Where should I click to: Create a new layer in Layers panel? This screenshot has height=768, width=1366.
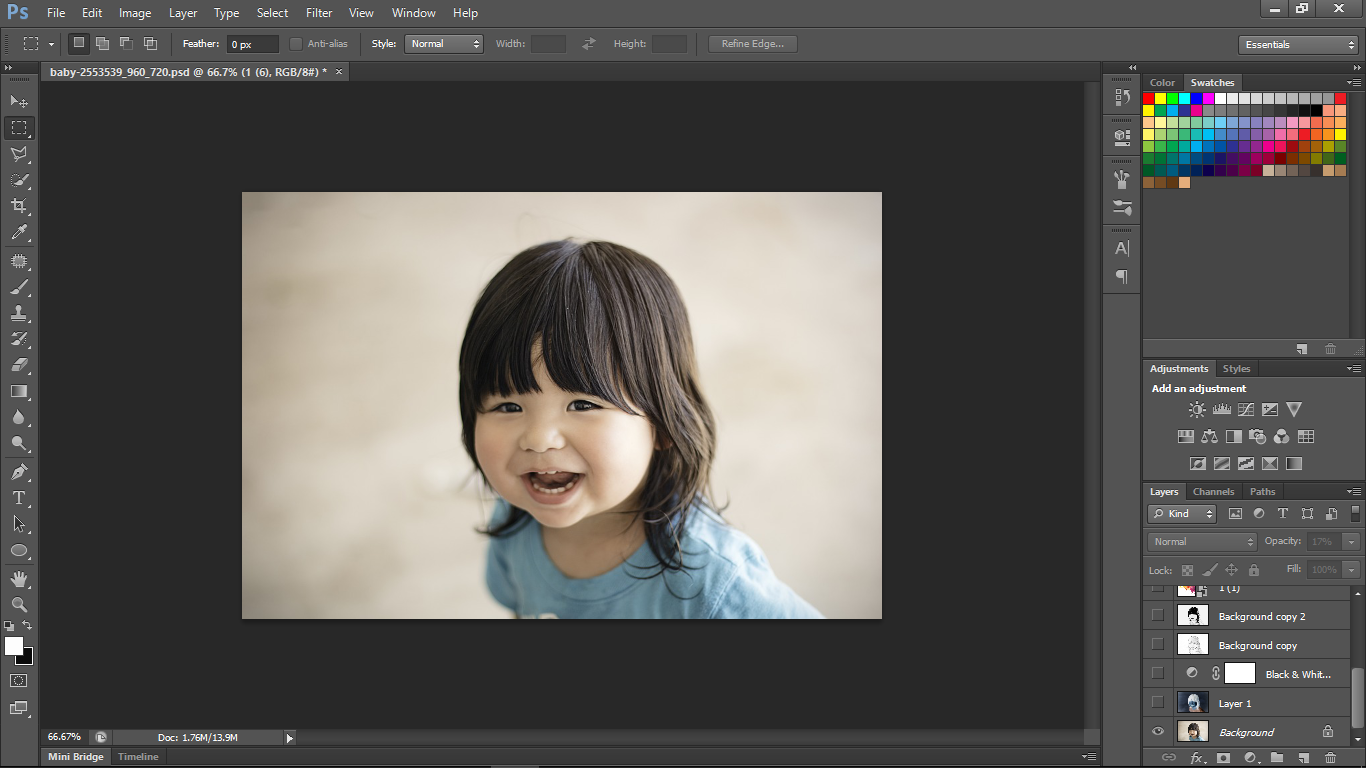click(1303, 758)
